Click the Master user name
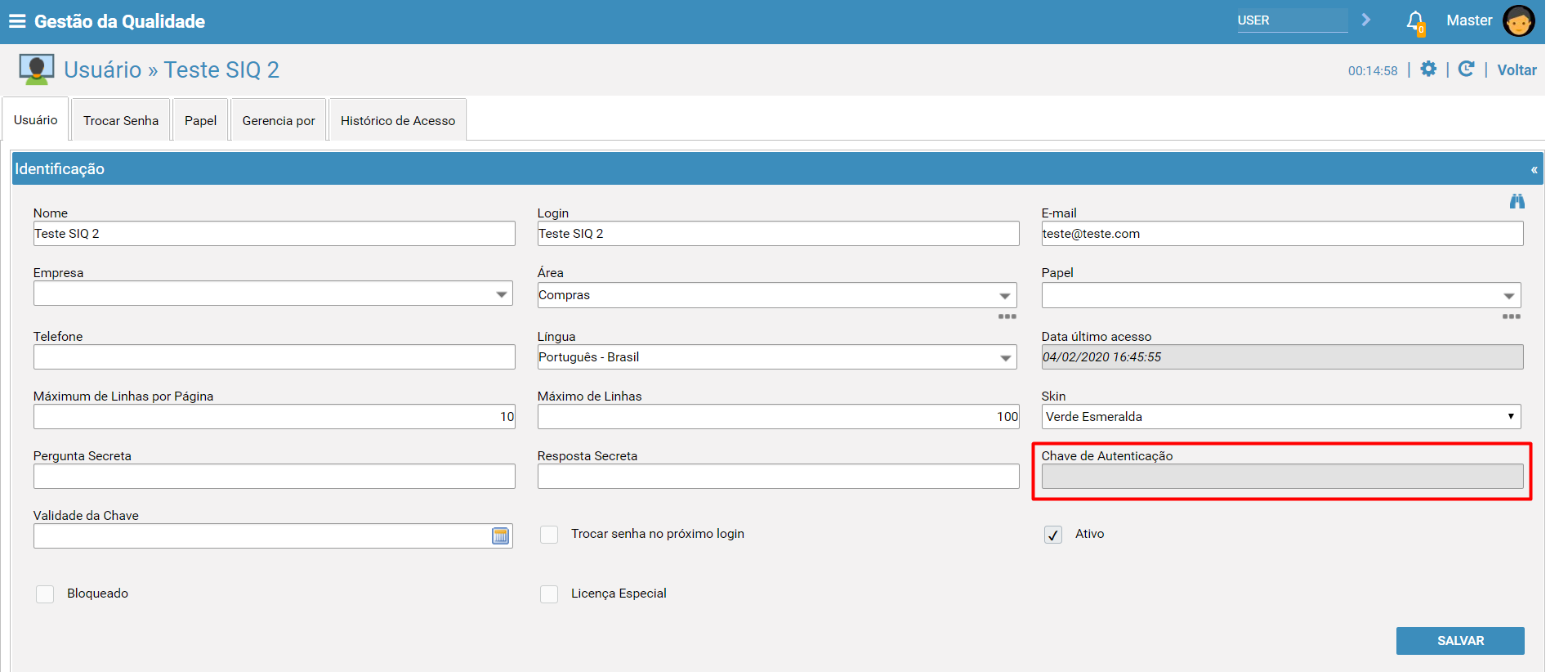 click(x=1469, y=20)
